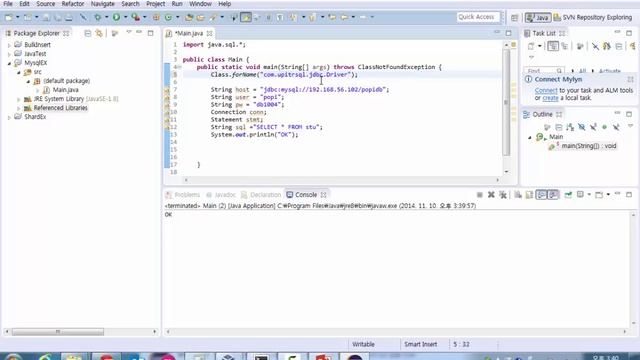Click the green Run button in toolbar
This screenshot has height=360, width=640.
pyautogui.click(x=116, y=17)
